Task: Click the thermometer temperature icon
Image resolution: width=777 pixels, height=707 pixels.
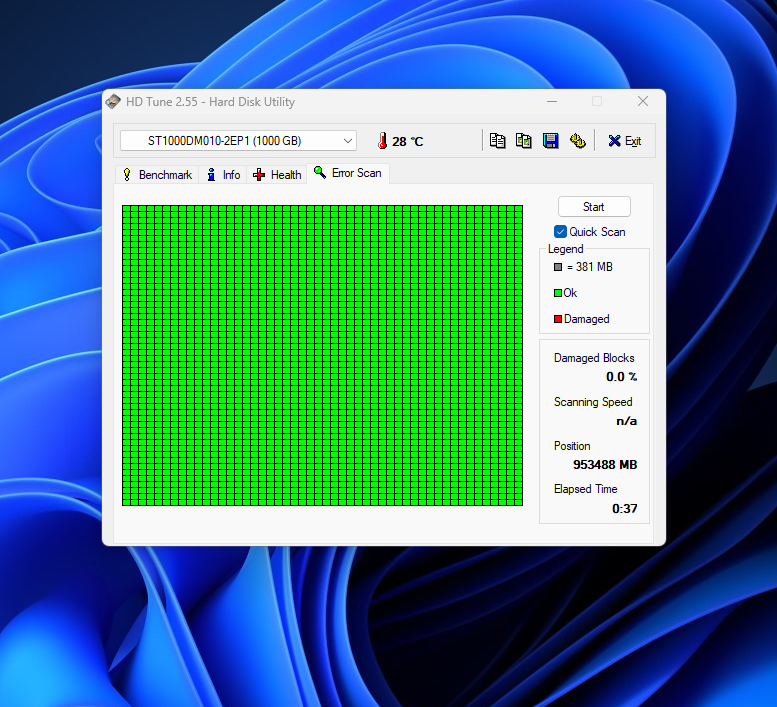Action: click(383, 141)
